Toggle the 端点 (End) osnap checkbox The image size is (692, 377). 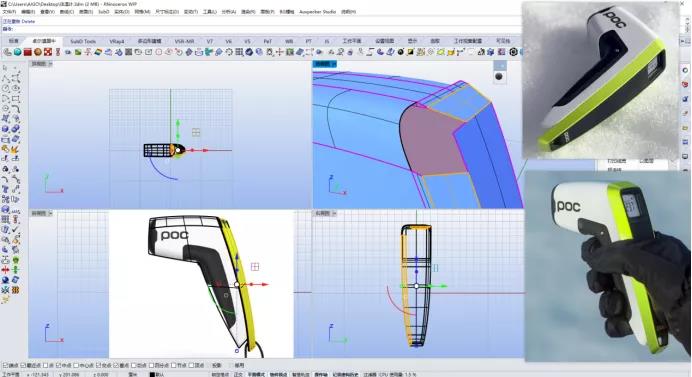5,366
